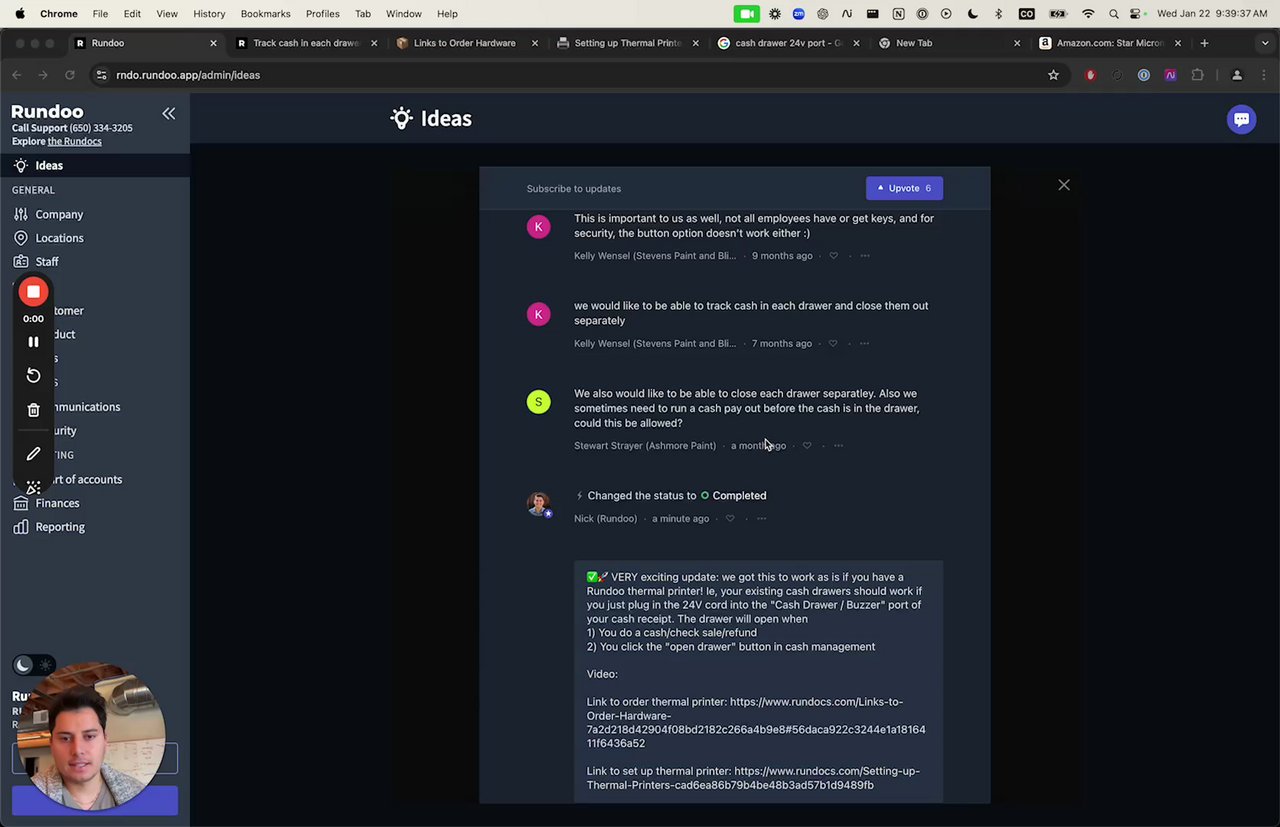Click the Wi-Fi status icon
This screenshot has height=827, width=1280.
point(1088,14)
